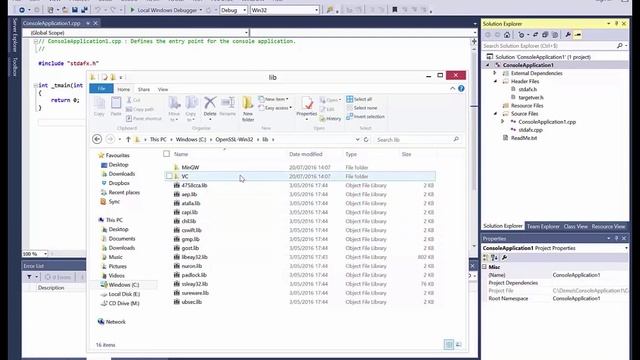Open address bar history dropdown in Explorer
Screen dimensions: 640x360
[x=358, y=140]
